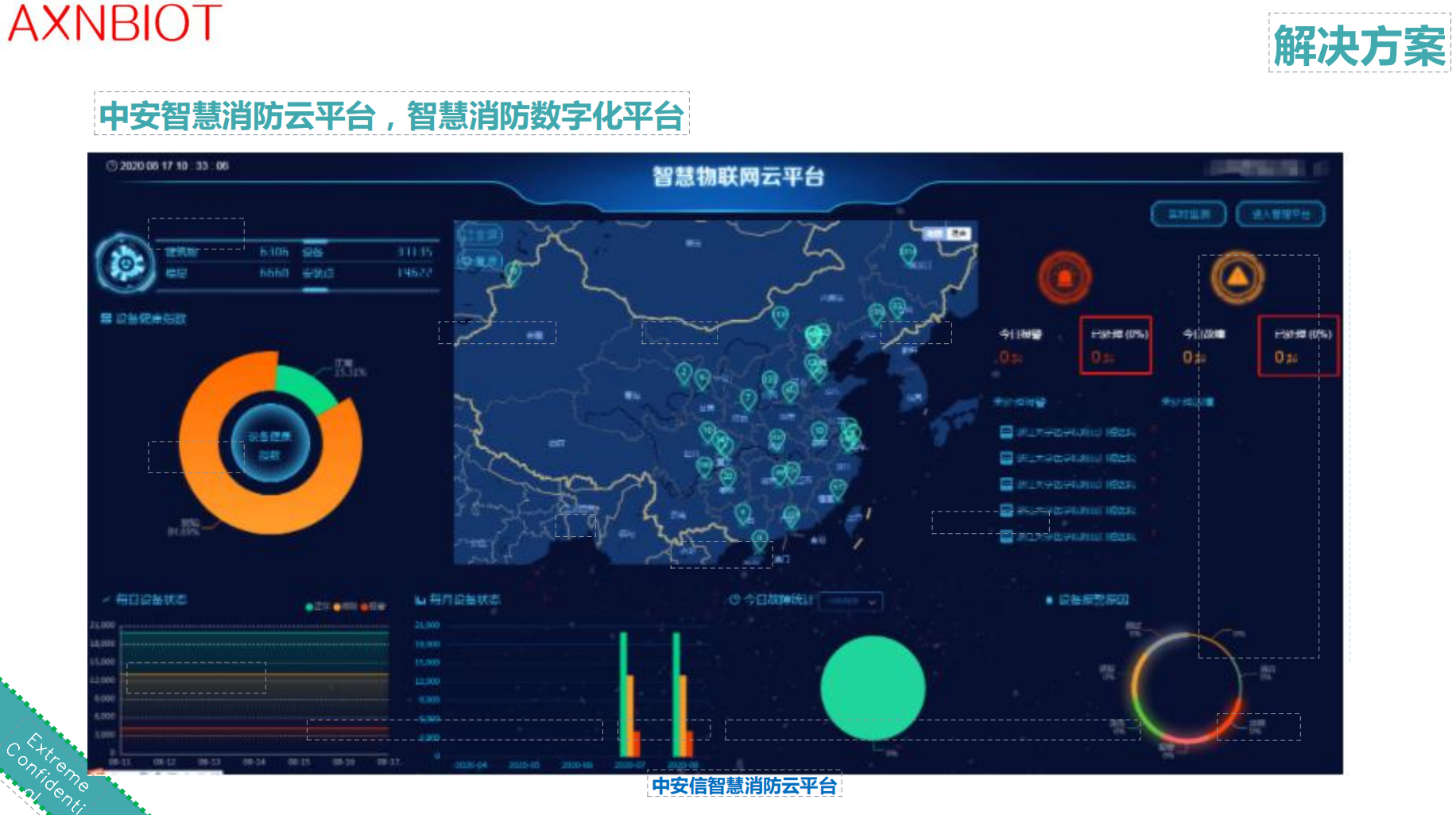Toggle the orange 离线 legend item

[x=345, y=607]
